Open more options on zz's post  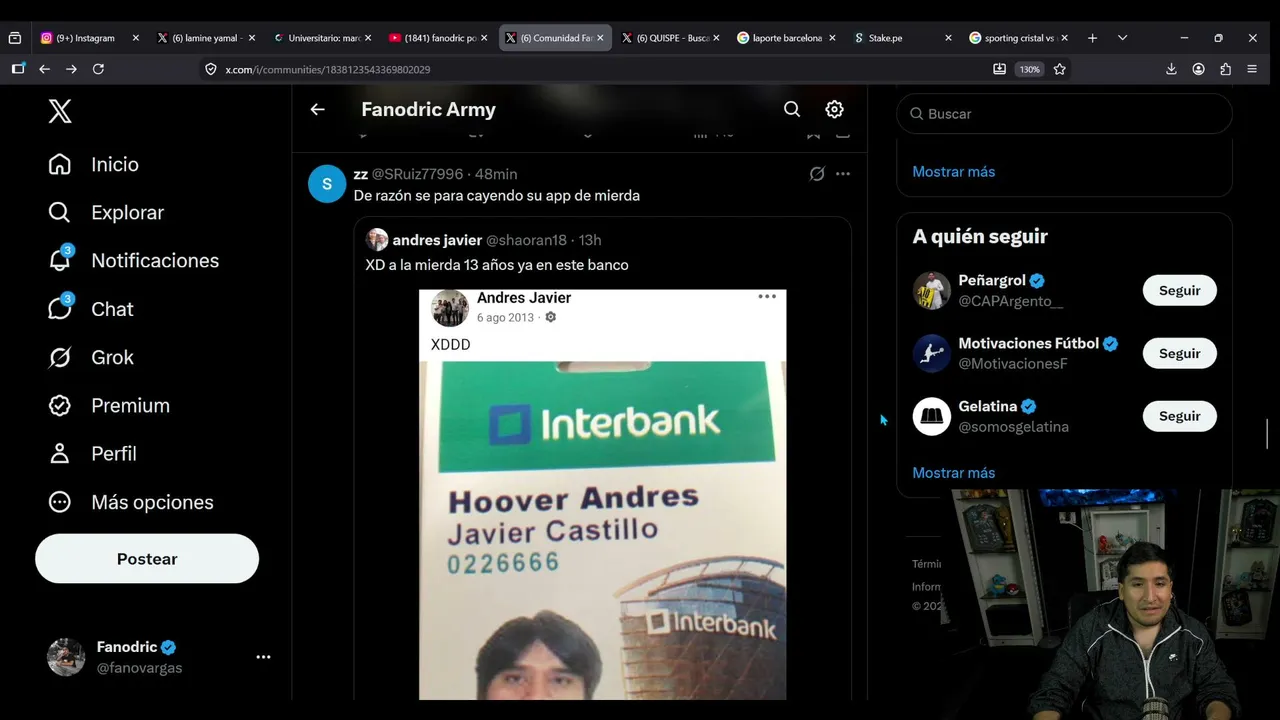coord(843,174)
